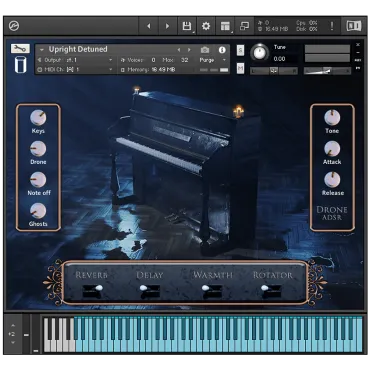Click the Keys volume knob
This screenshot has height=370, width=370.
(38, 118)
